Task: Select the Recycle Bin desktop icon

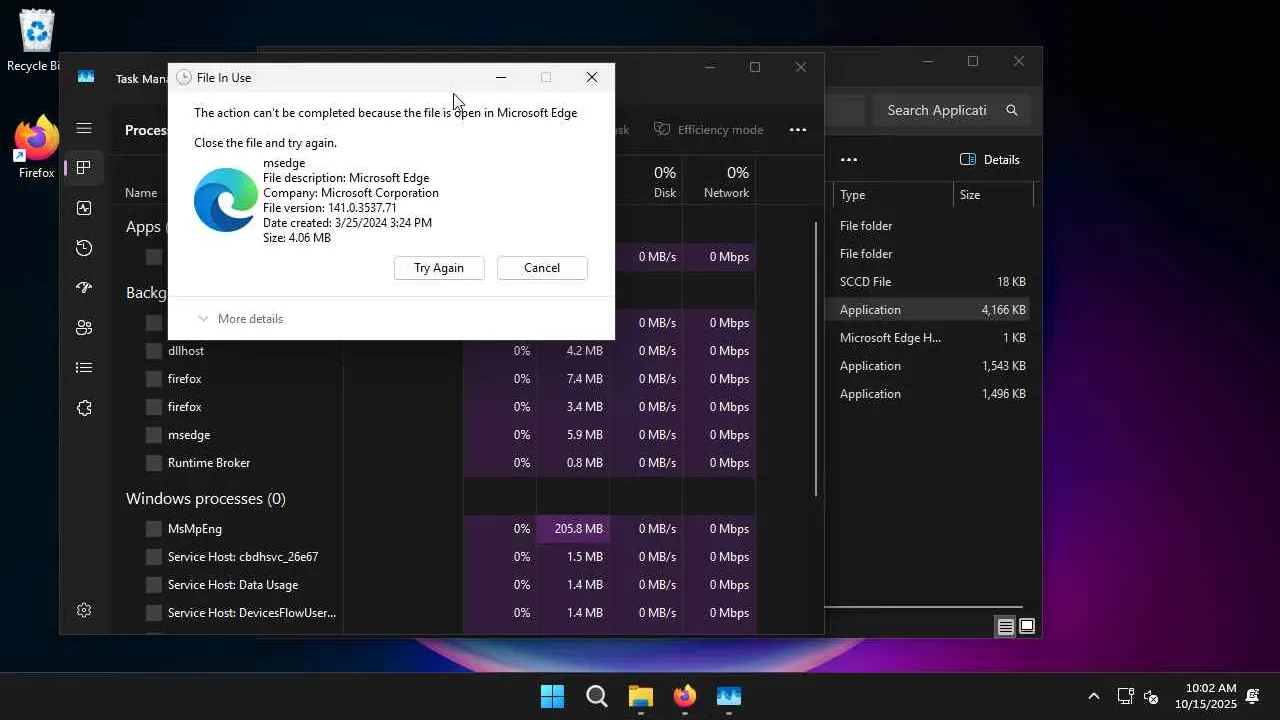Action: (36, 42)
